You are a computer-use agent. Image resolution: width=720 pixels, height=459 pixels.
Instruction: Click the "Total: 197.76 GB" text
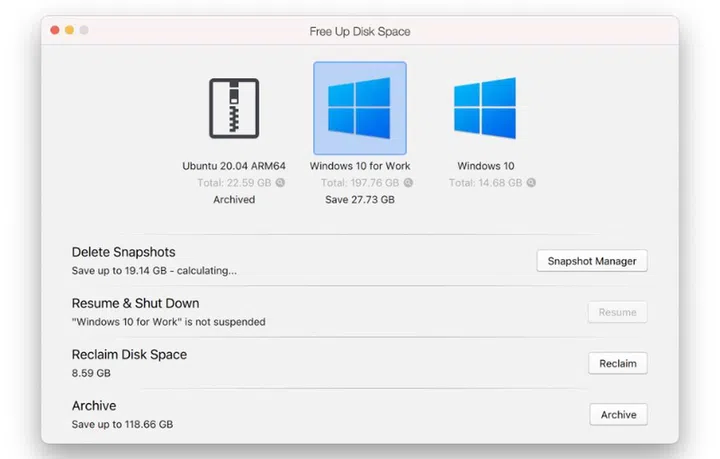[360, 183]
